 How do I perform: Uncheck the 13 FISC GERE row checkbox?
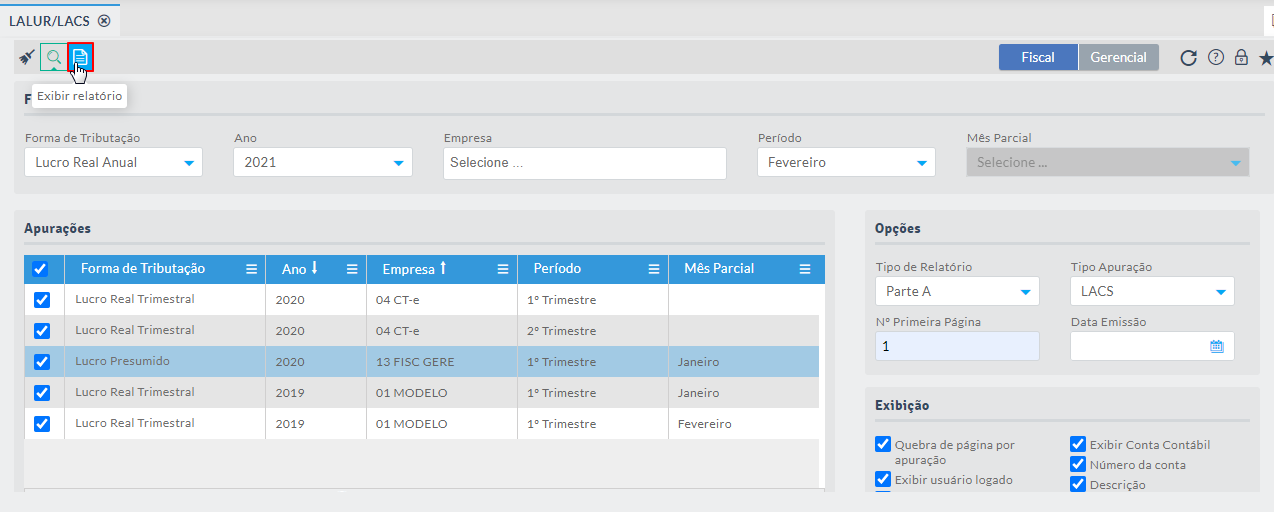point(42,362)
